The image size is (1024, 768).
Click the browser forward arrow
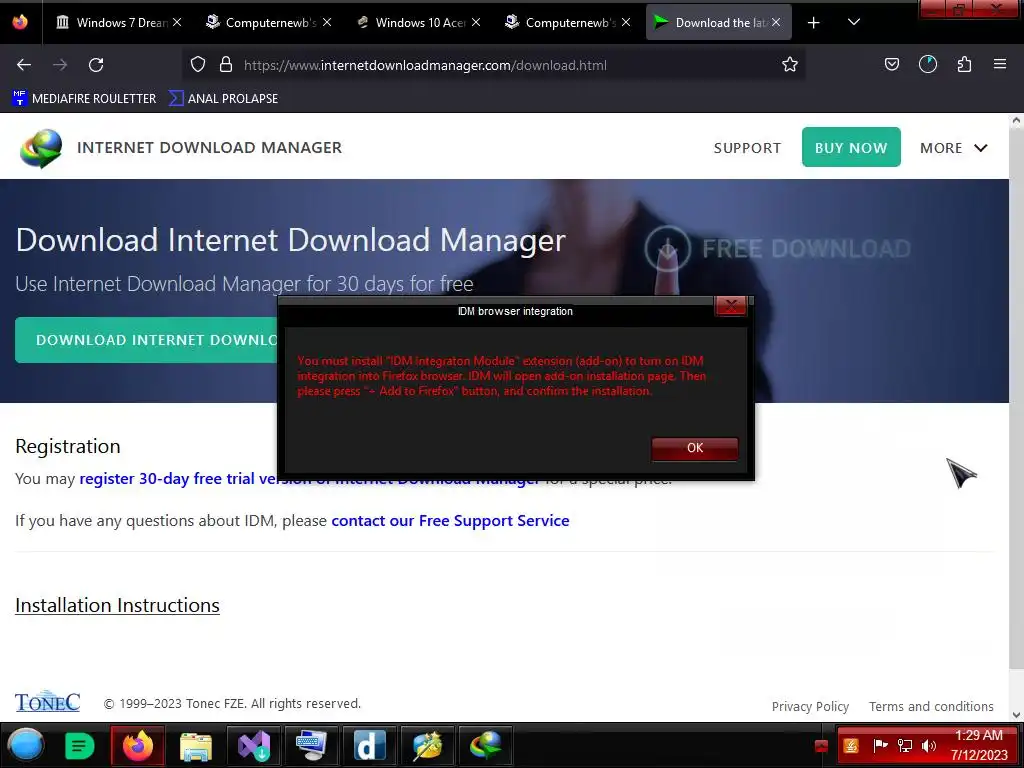click(60, 65)
